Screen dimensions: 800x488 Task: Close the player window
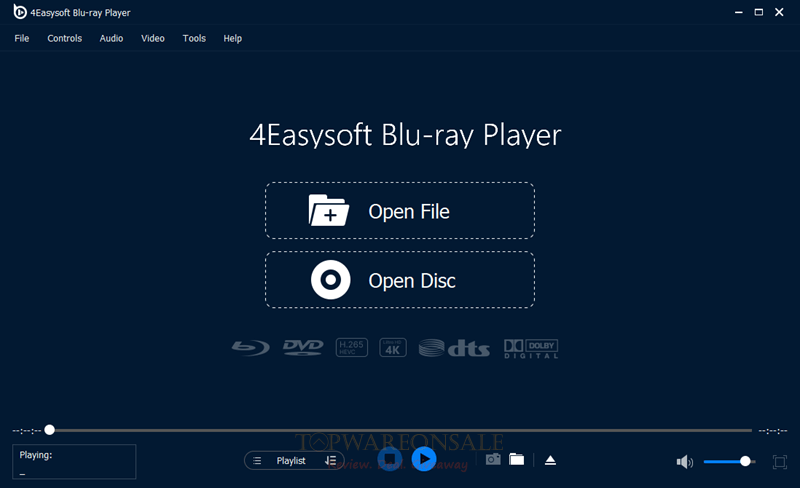(779, 12)
